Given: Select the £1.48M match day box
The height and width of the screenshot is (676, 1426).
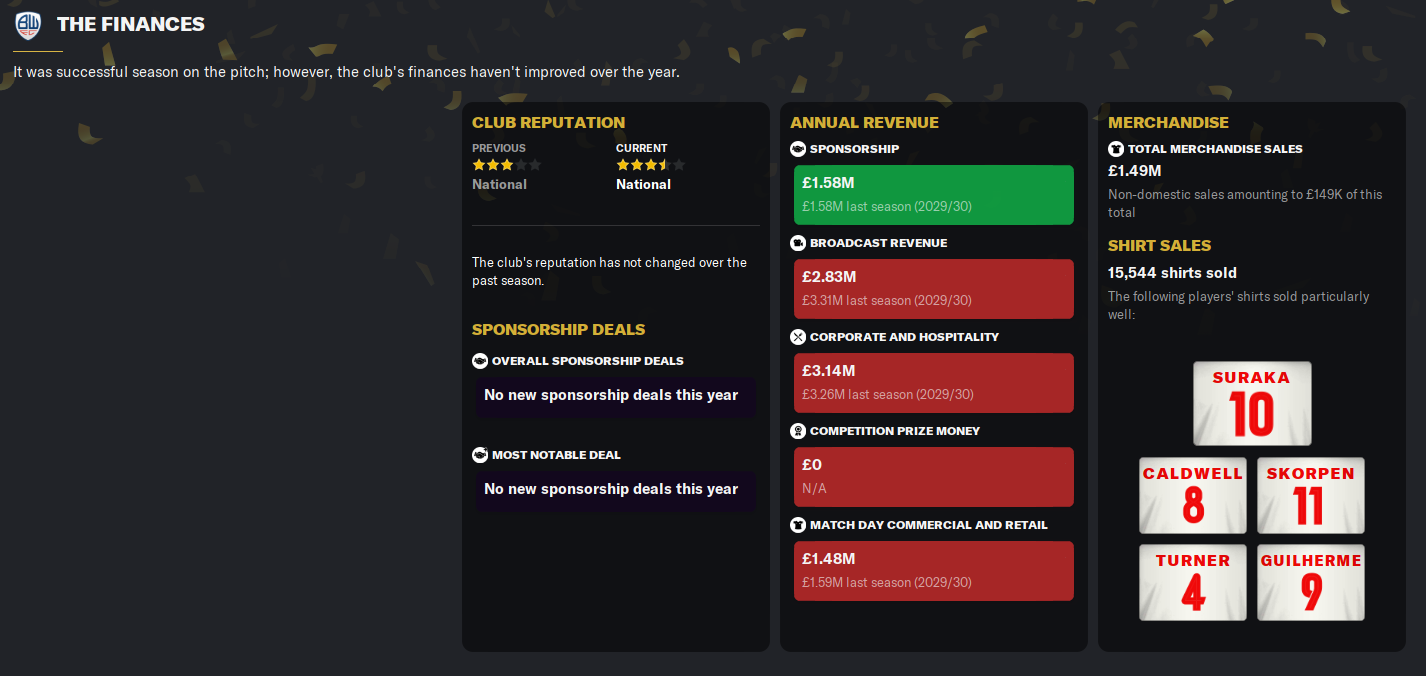Looking at the screenshot, I should pyautogui.click(x=933, y=571).
